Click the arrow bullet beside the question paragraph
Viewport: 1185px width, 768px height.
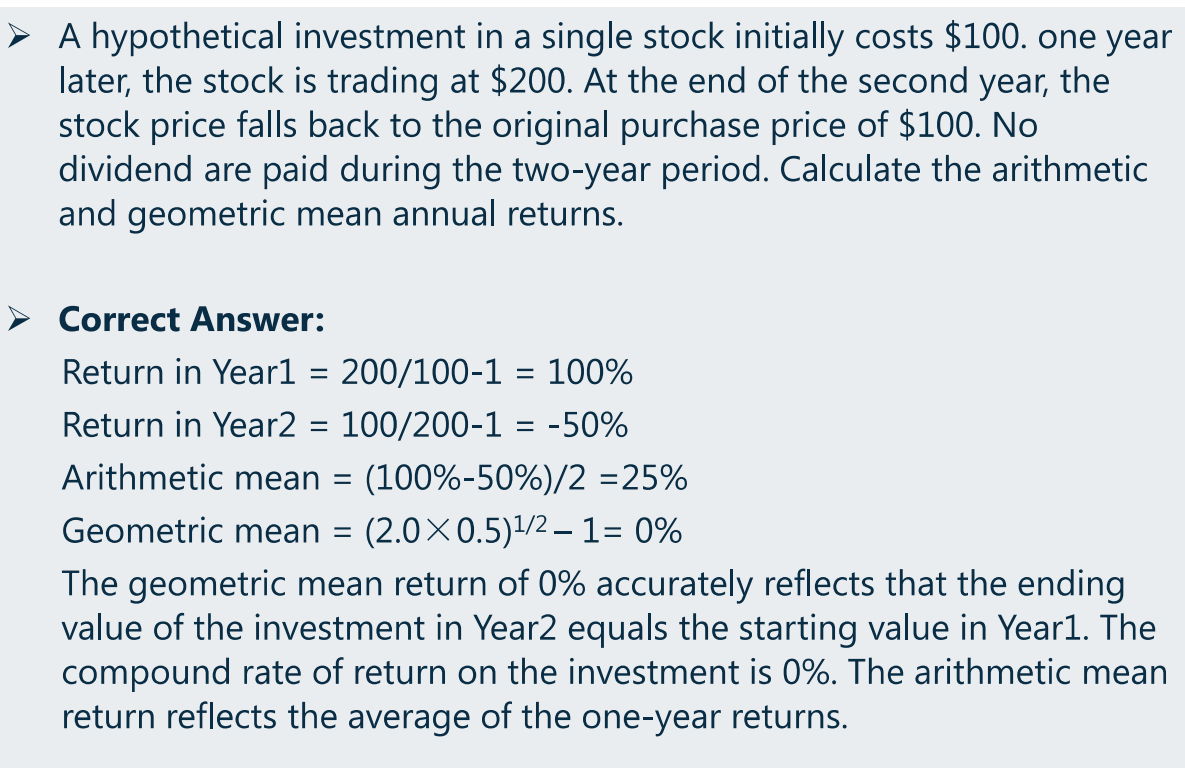(18, 36)
